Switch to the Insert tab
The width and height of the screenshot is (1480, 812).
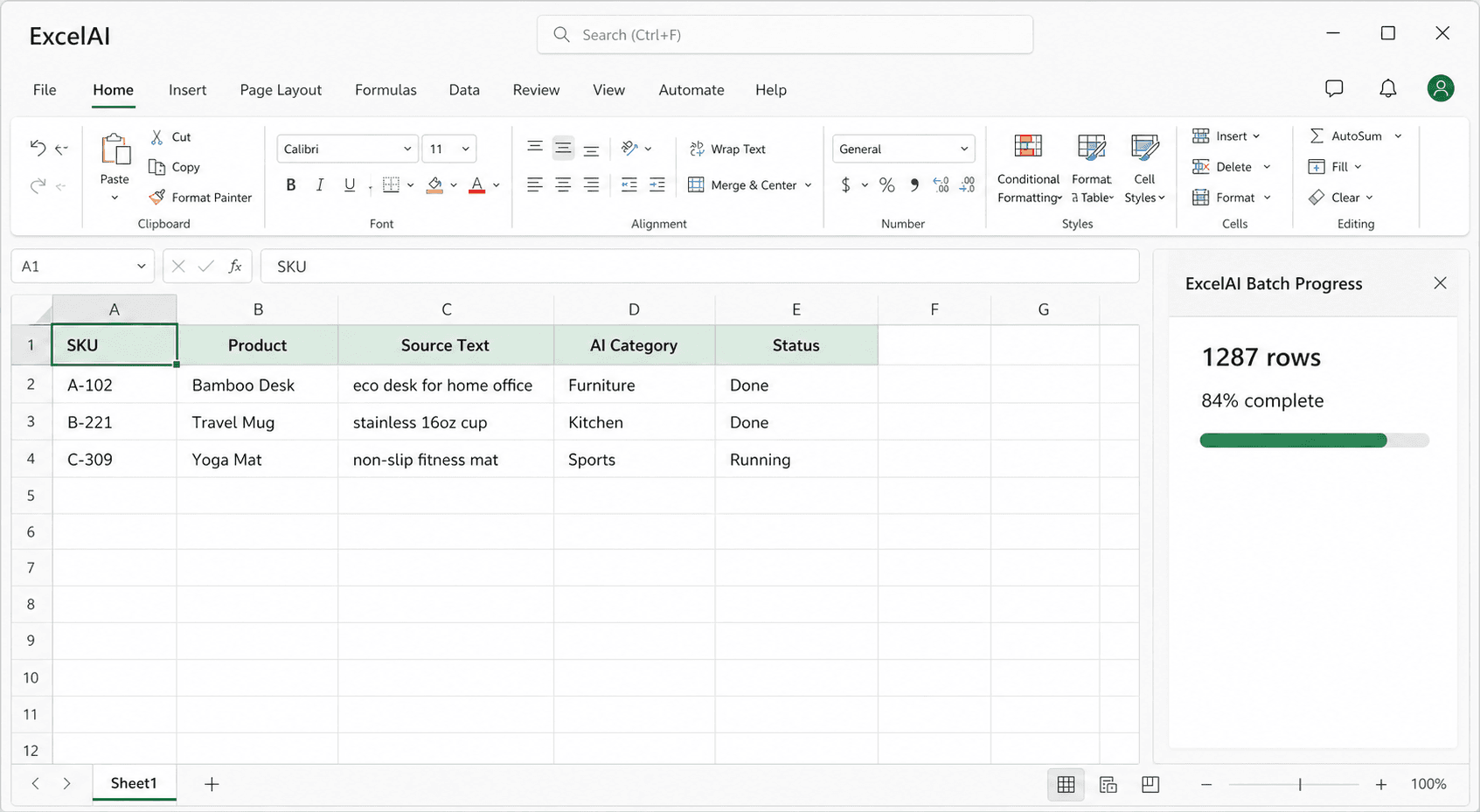click(187, 90)
